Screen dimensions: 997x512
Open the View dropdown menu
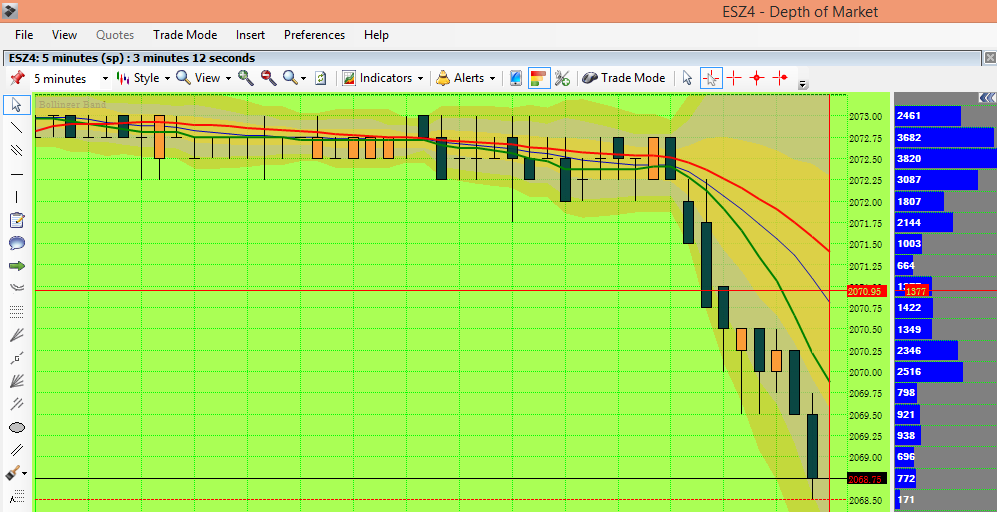pyautogui.click(x=203, y=78)
